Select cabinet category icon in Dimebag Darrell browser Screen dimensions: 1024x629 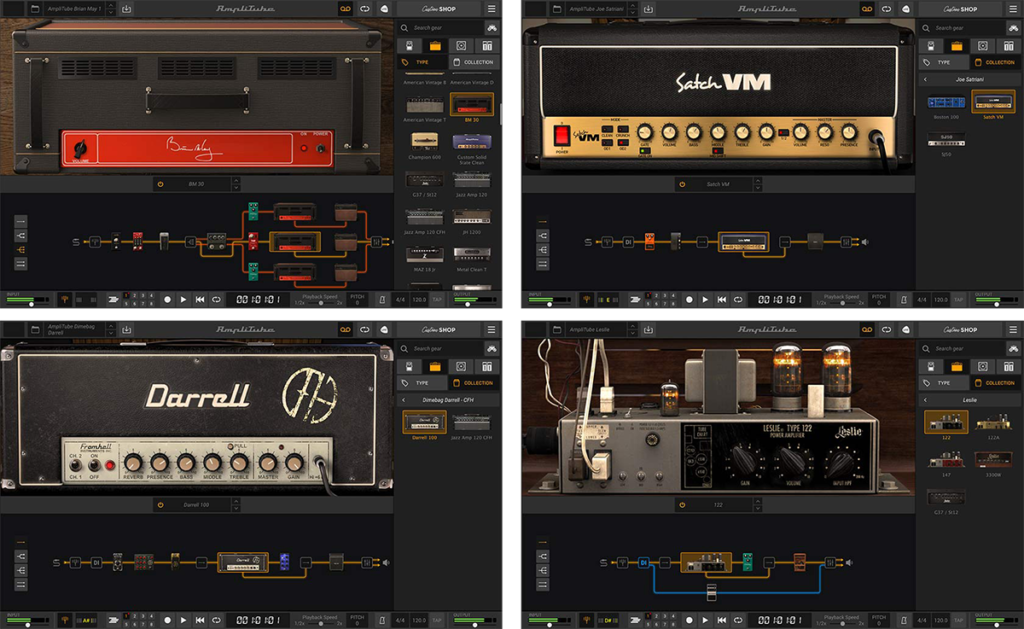(x=461, y=366)
